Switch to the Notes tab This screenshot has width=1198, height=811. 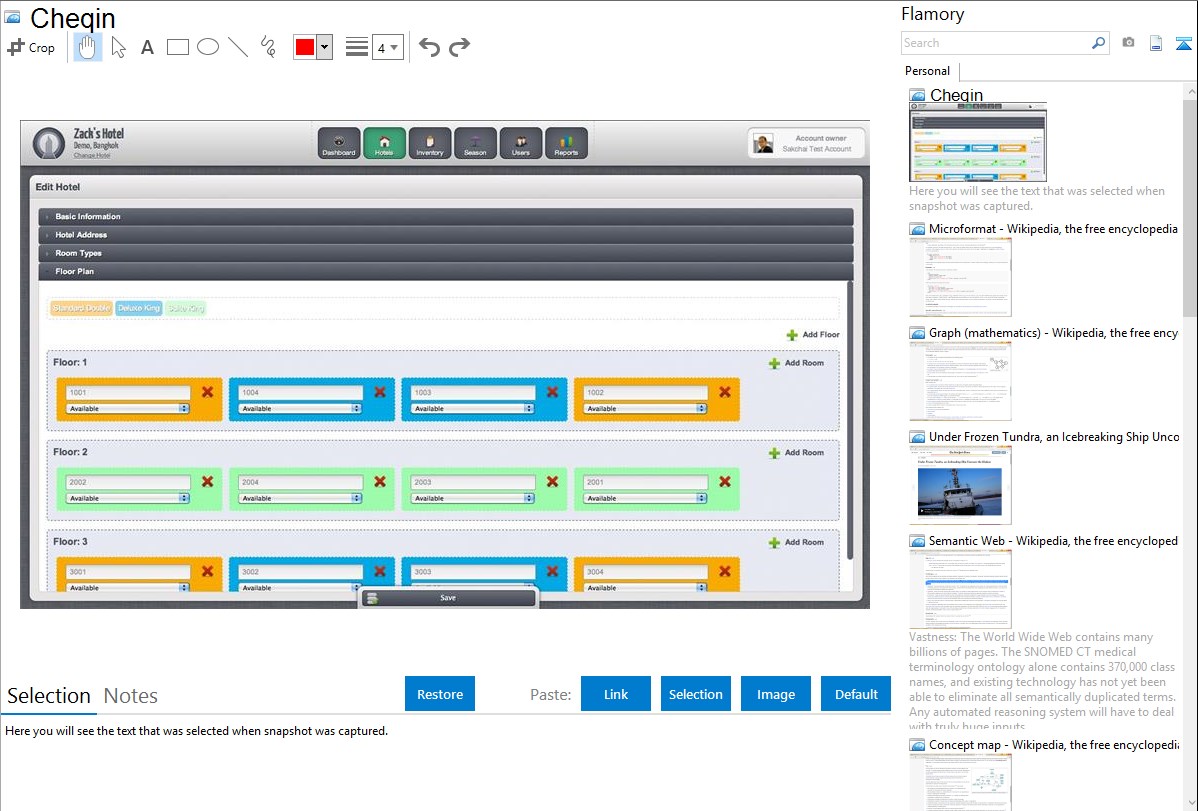click(x=131, y=696)
